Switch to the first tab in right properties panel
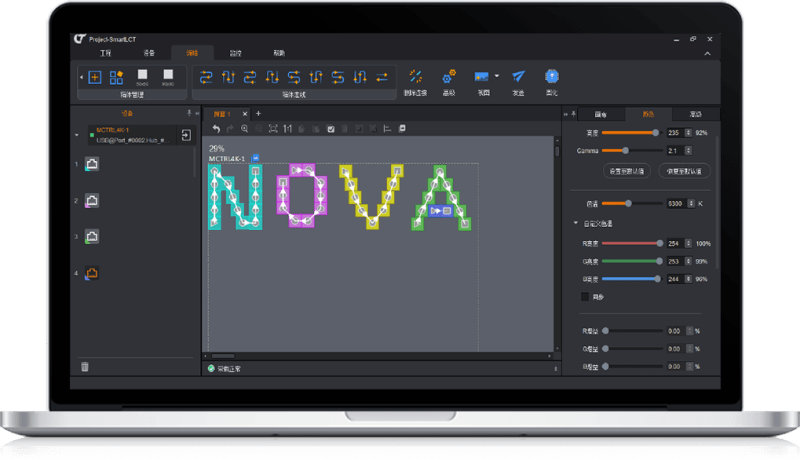 pyautogui.click(x=601, y=114)
